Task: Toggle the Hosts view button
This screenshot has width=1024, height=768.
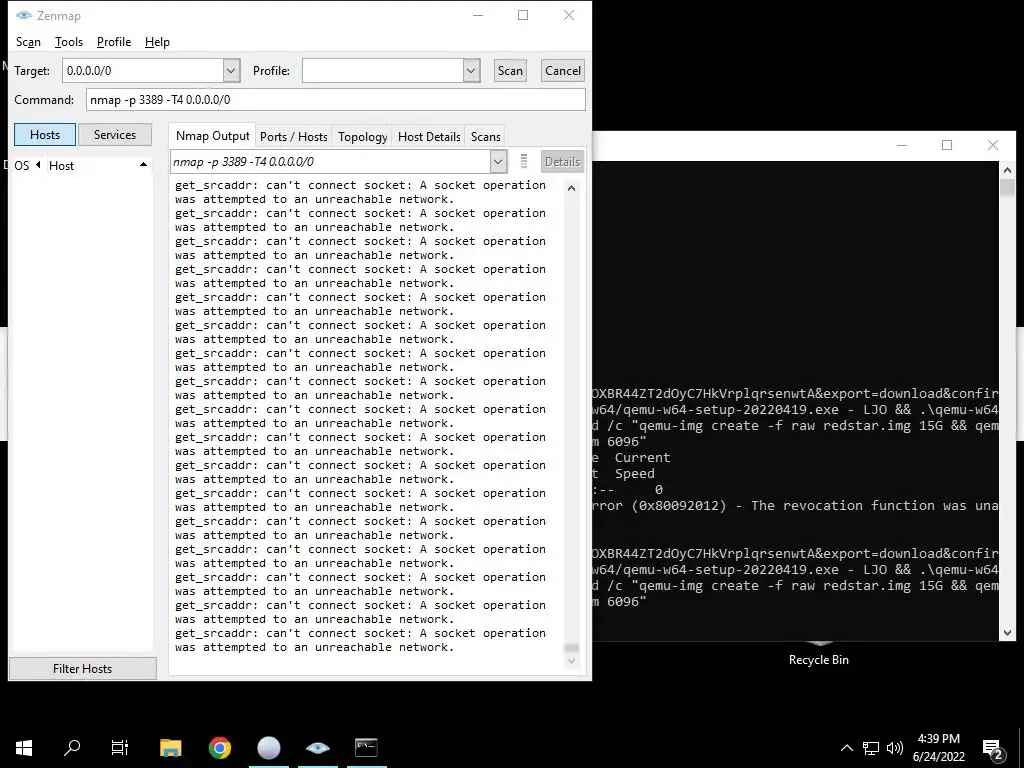Action: [45, 135]
